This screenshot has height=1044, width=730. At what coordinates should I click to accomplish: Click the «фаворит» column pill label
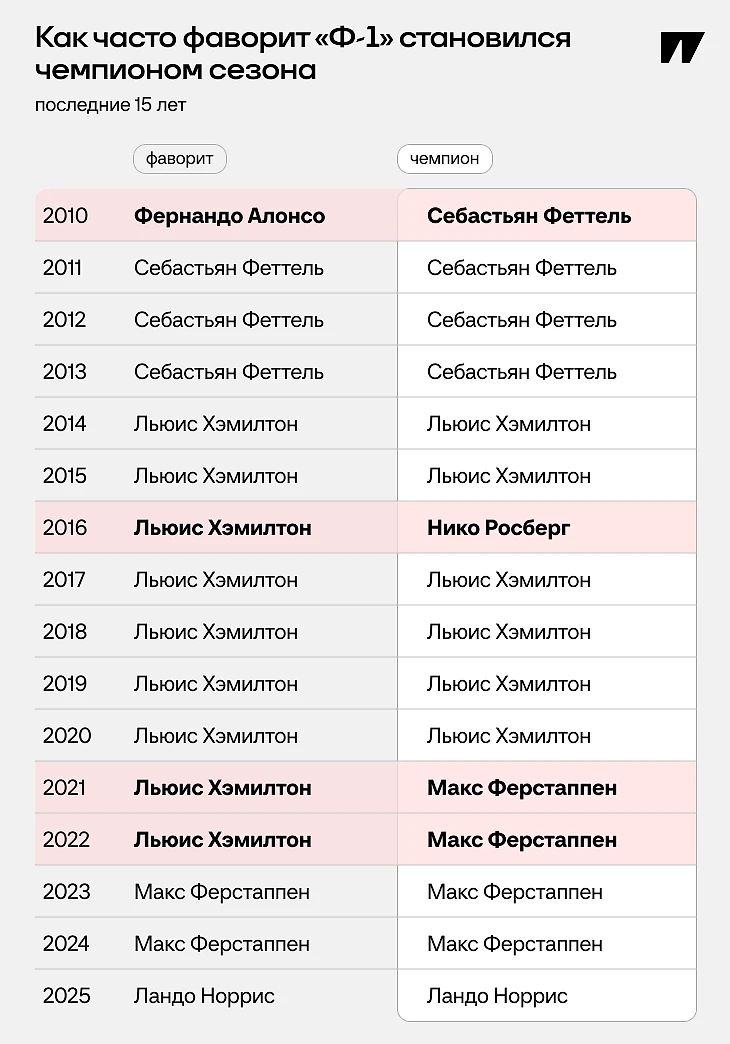180,159
